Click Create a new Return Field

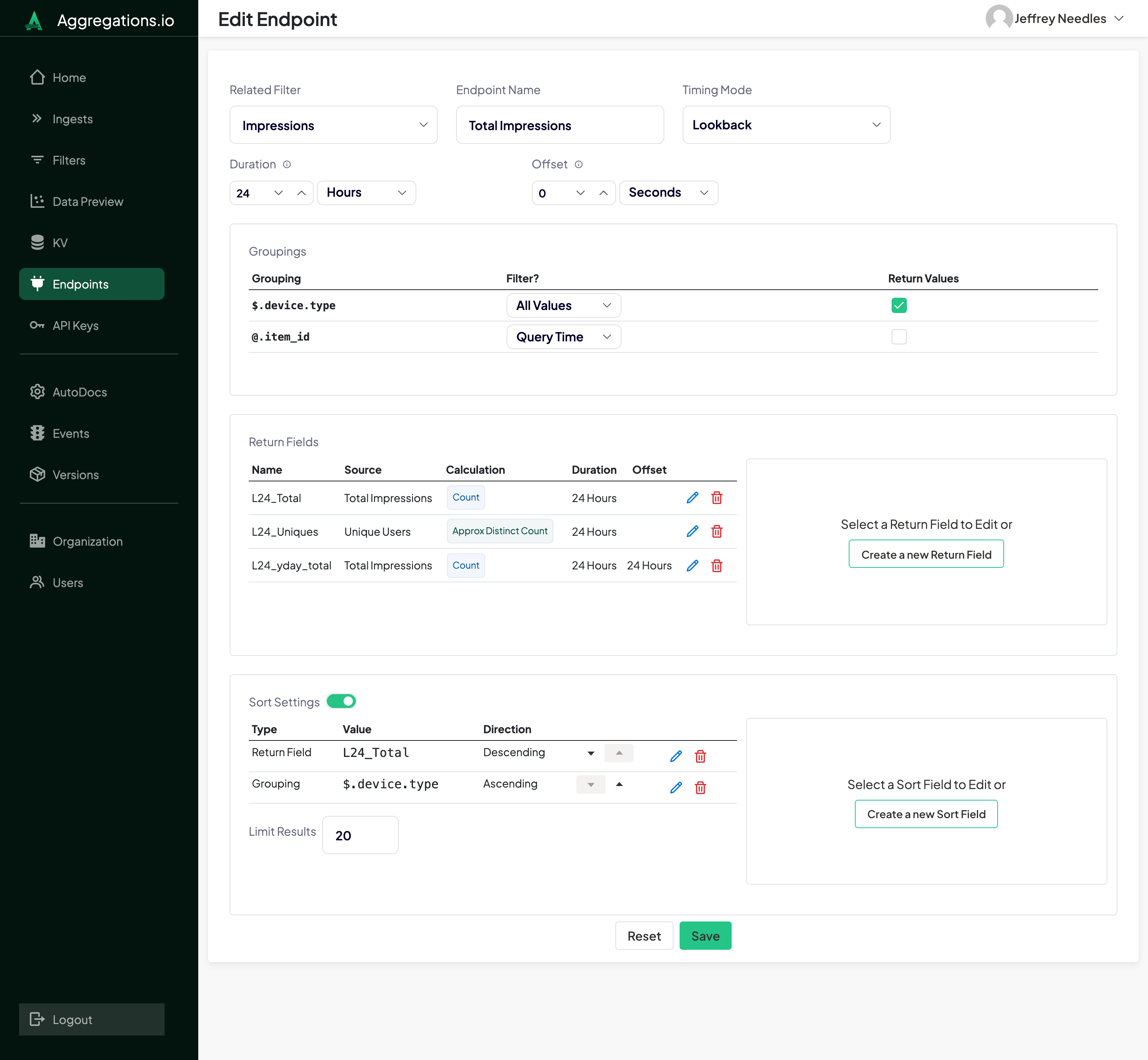click(x=925, y=554)
